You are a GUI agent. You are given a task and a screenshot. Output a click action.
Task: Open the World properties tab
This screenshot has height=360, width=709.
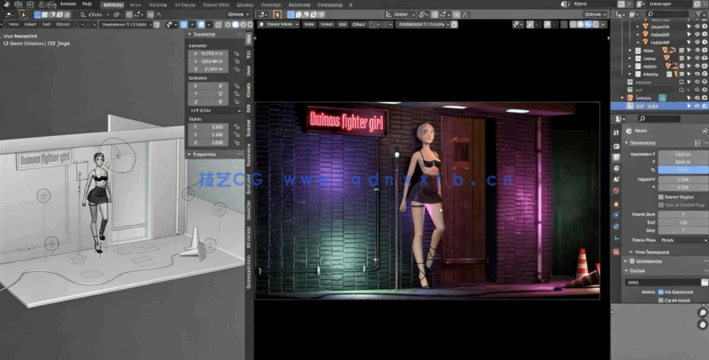coord(616,190)
